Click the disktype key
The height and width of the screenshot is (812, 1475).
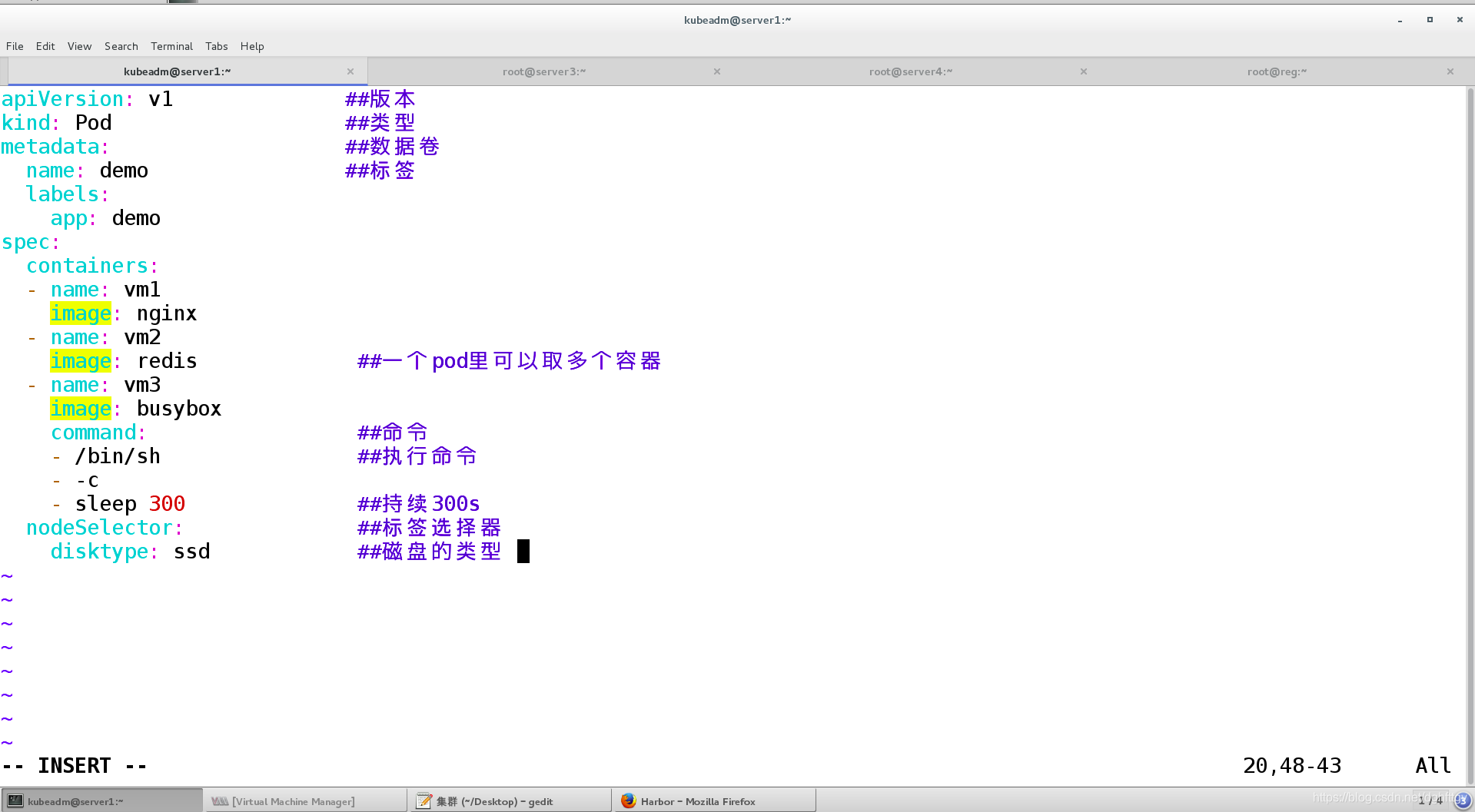[100, 552]
